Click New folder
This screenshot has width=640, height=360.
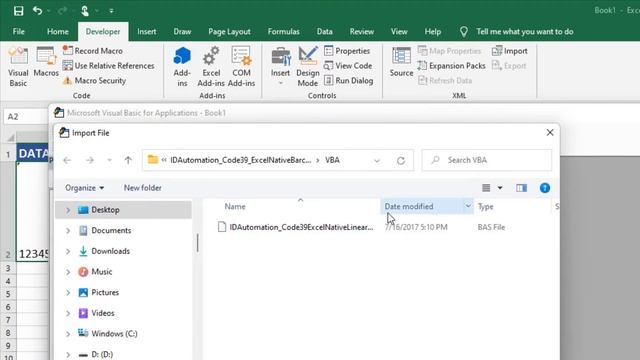(142, 188)
